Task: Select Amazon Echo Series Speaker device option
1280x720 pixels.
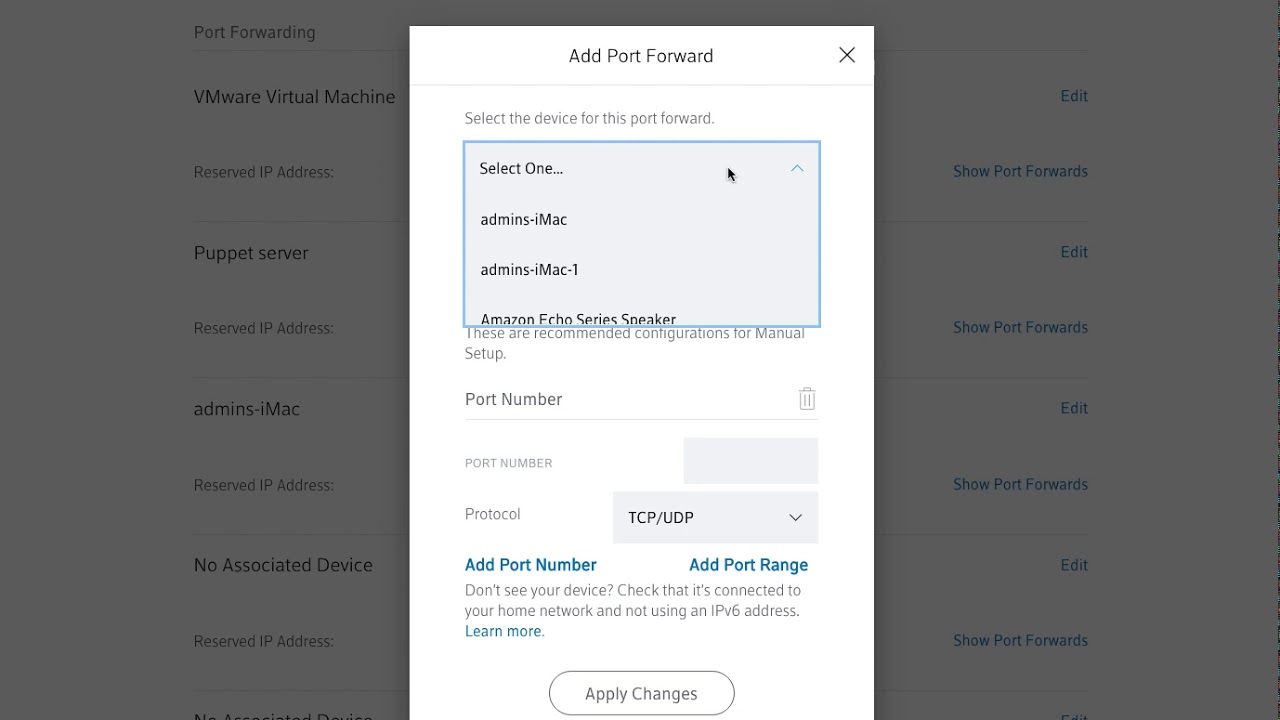Action: pyautogui.click(x=578, y=319)
